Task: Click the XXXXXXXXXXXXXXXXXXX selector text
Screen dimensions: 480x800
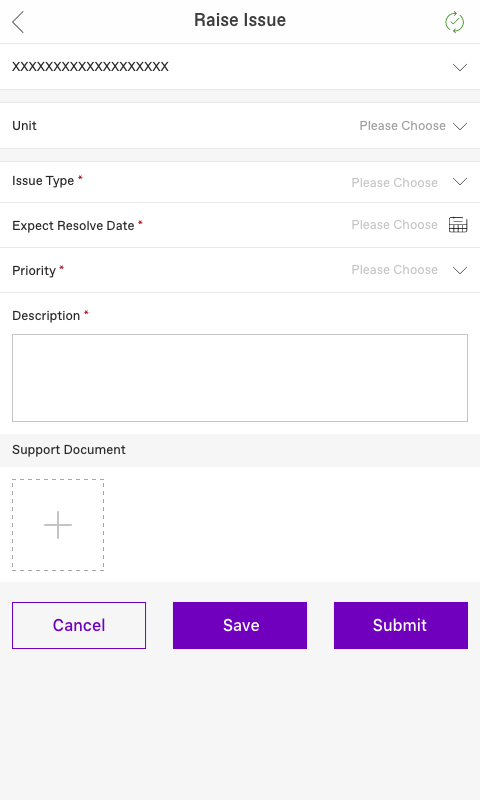Action: [90, 67]
